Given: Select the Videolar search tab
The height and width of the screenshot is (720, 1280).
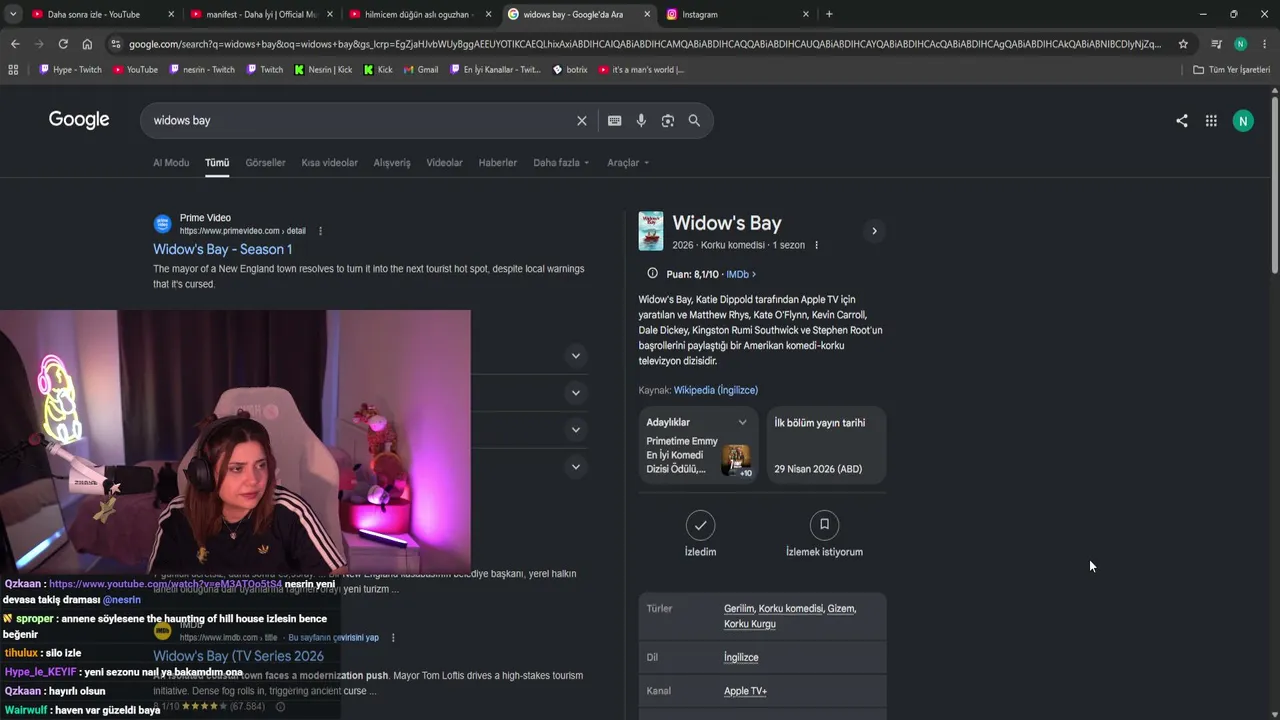Looking at the screenshot, I should pos(444,163).
